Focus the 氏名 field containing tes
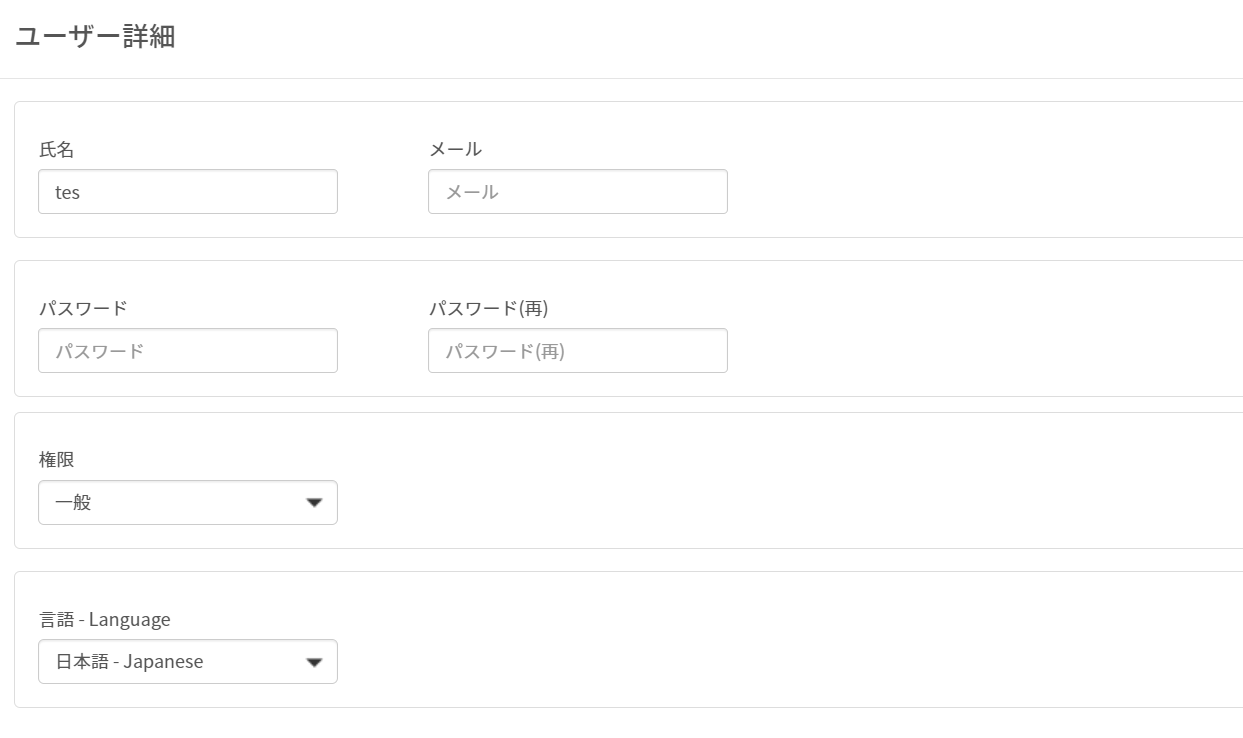1243x738 pixels. [x=188, y=191]
